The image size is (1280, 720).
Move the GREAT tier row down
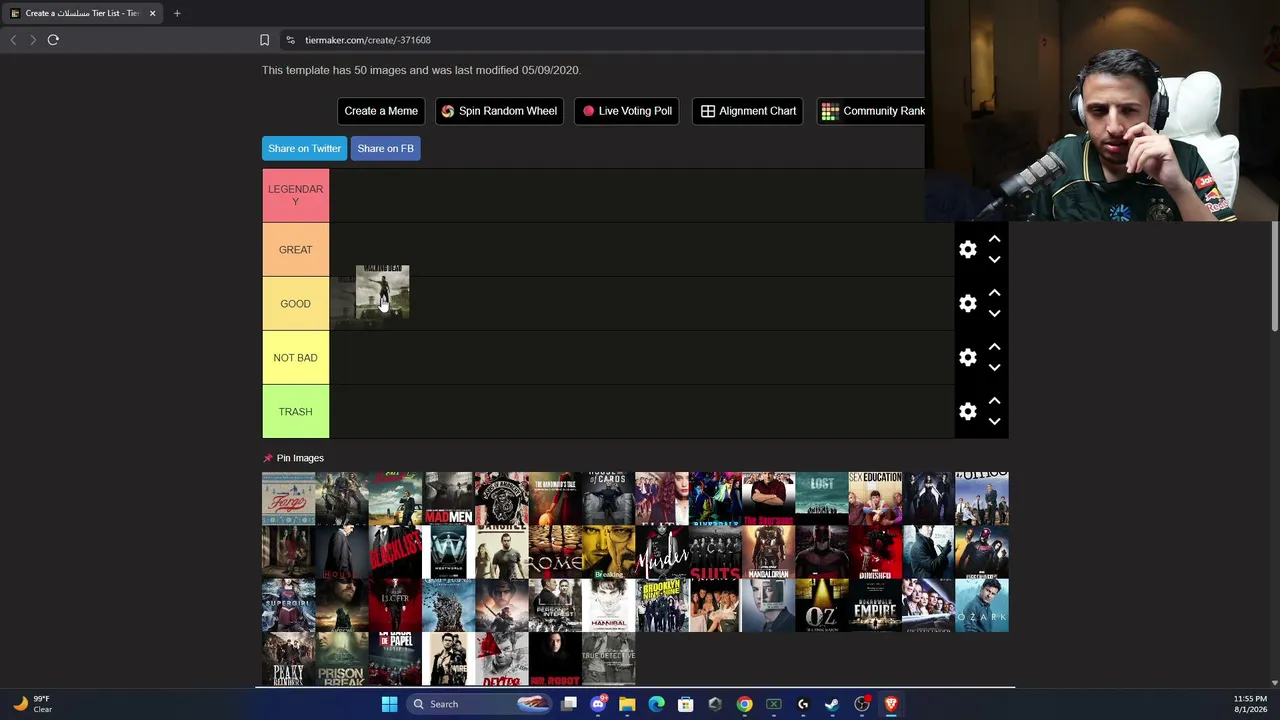click(994, 260)
